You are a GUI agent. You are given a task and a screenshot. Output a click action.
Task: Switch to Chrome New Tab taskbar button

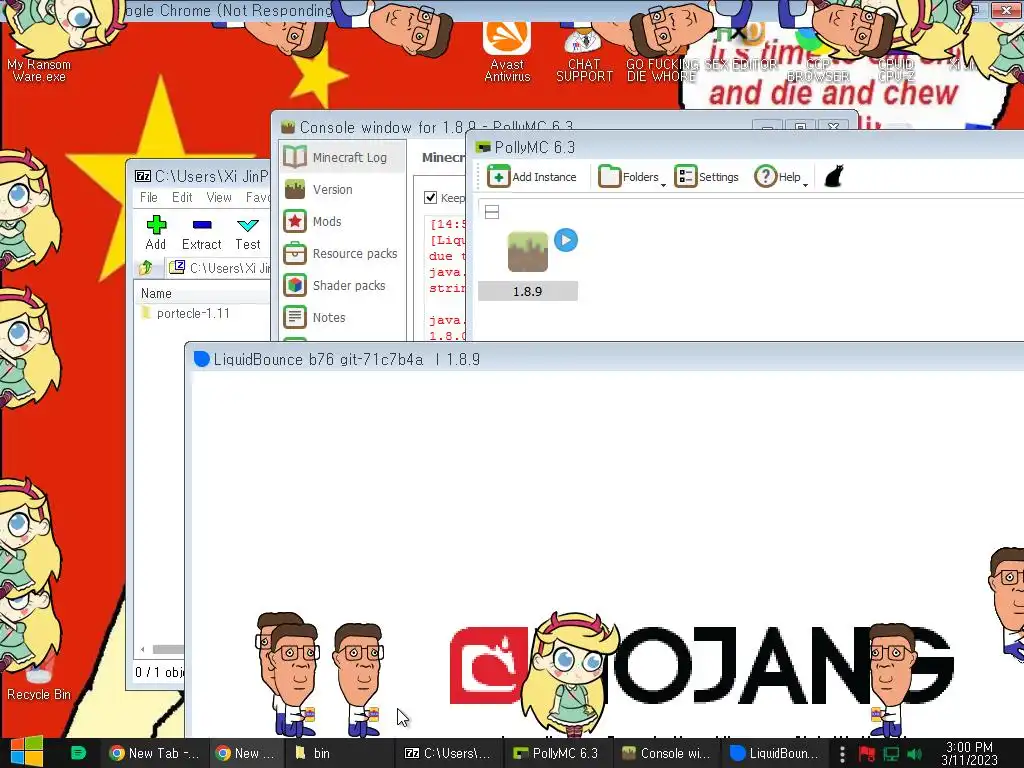[x=154, y=753]
